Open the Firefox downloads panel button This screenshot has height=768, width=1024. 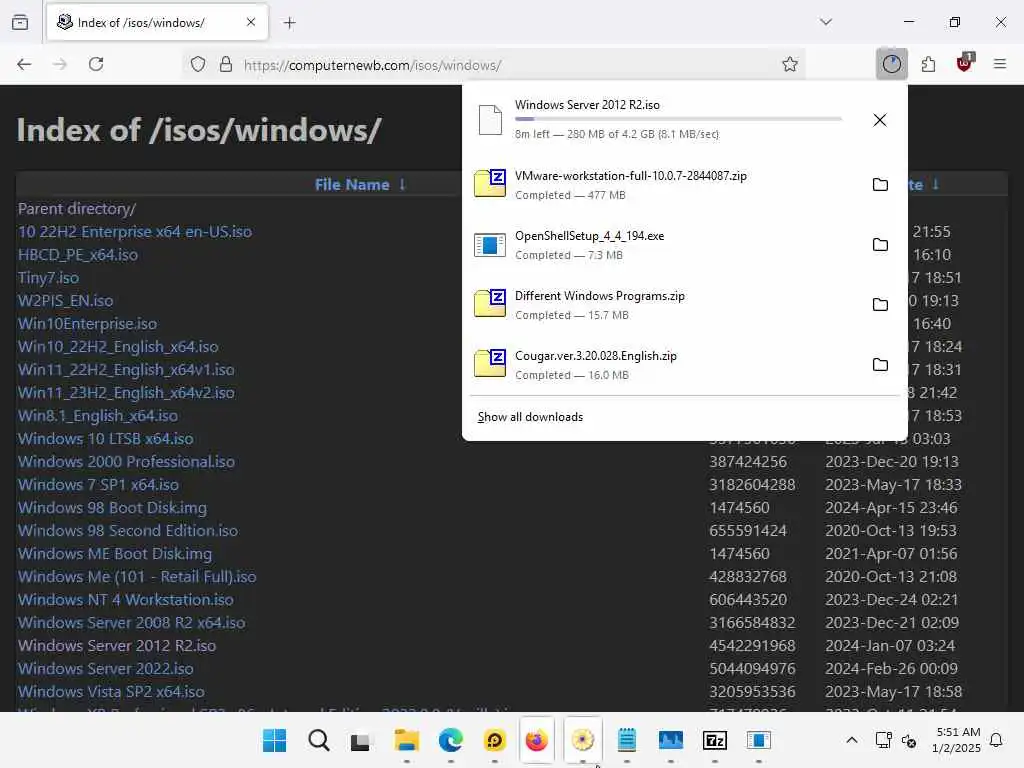coord(891,64)
